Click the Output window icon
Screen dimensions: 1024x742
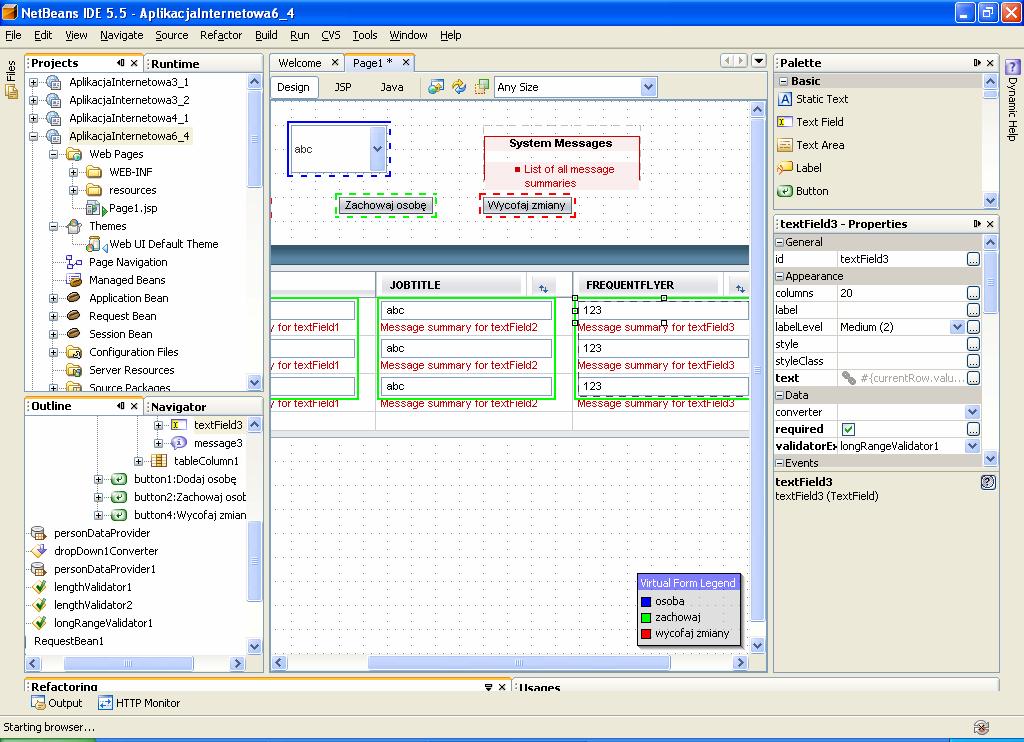point(39,703)
